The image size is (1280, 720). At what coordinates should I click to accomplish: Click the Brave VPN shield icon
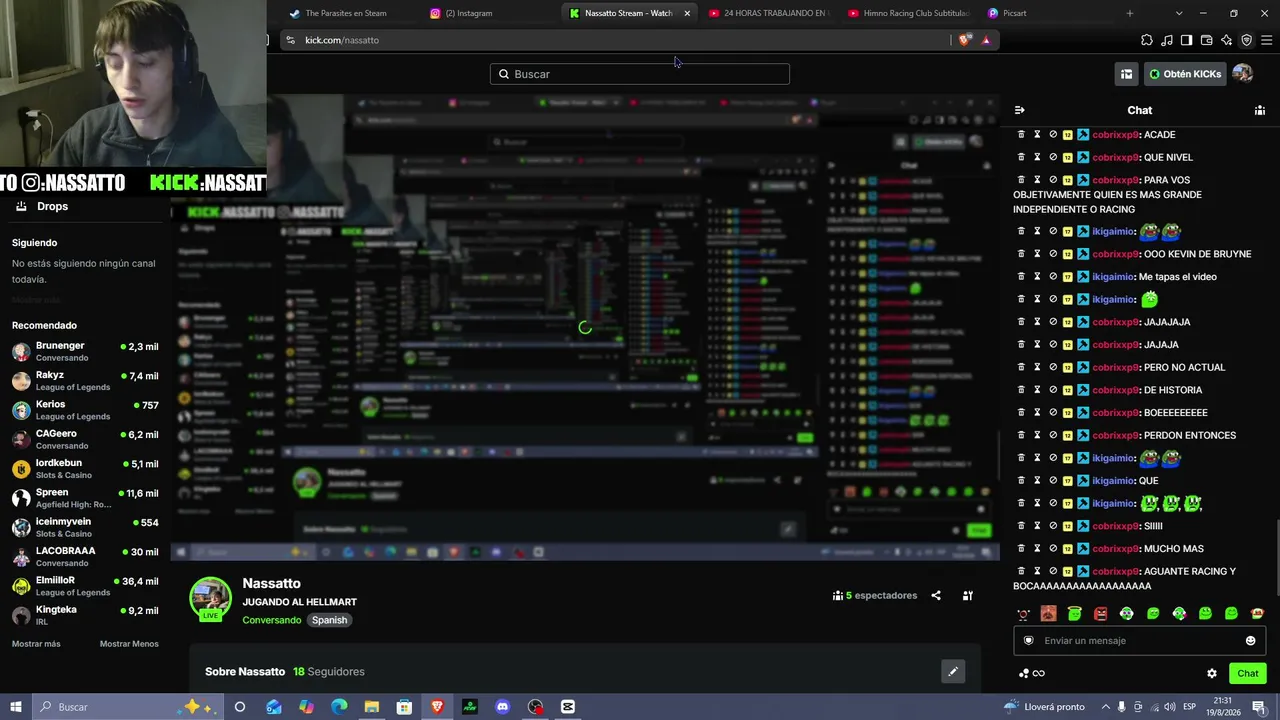click(x=1246, y=40)
